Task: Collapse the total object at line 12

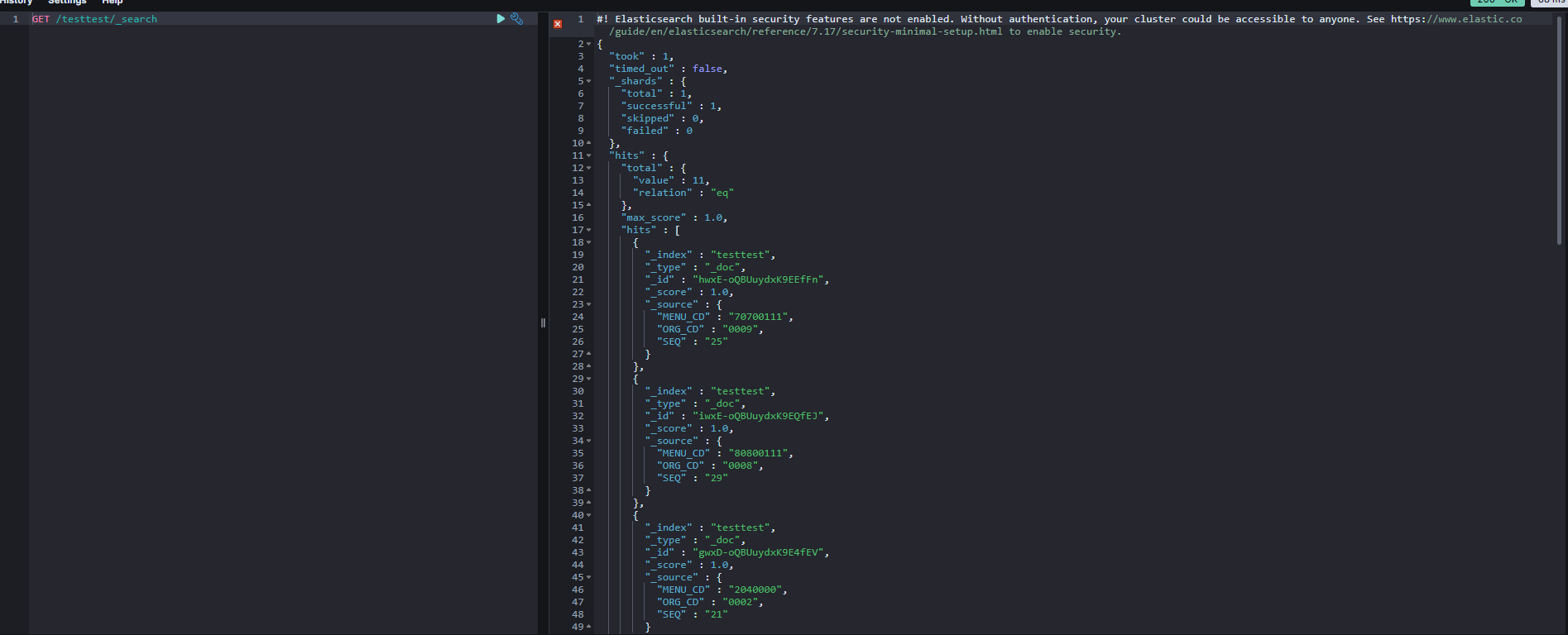Action: [x=589, y=168]
